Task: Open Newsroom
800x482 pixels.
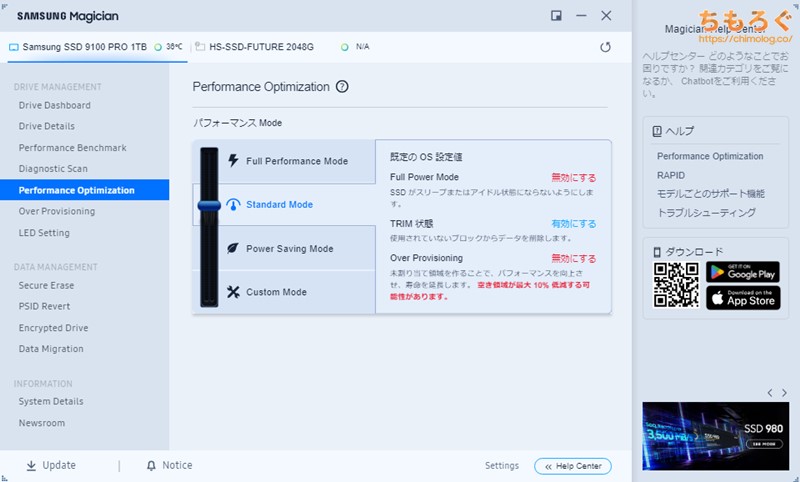Action: click(42, 423)
